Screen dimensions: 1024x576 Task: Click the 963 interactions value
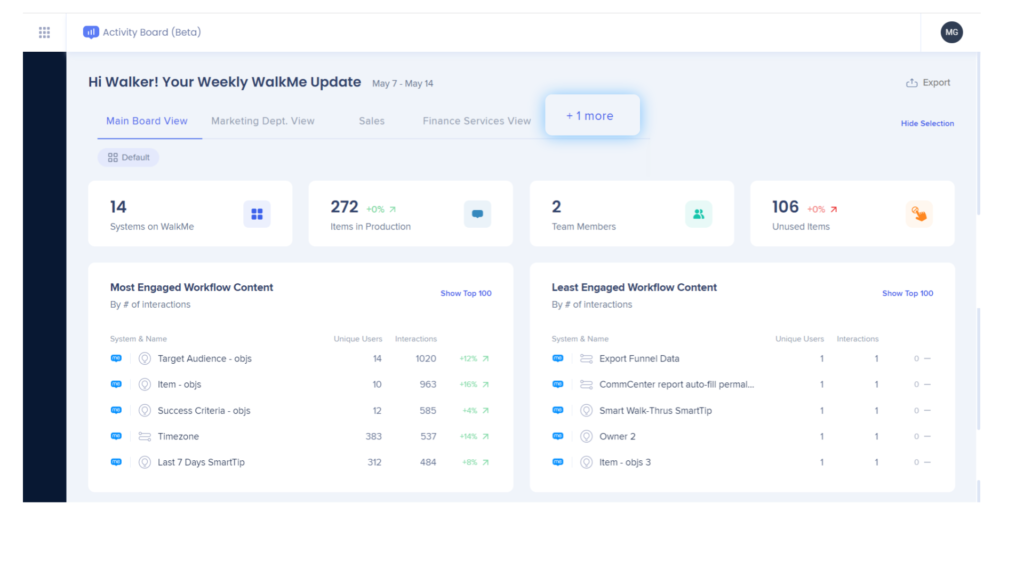[428, 385]
